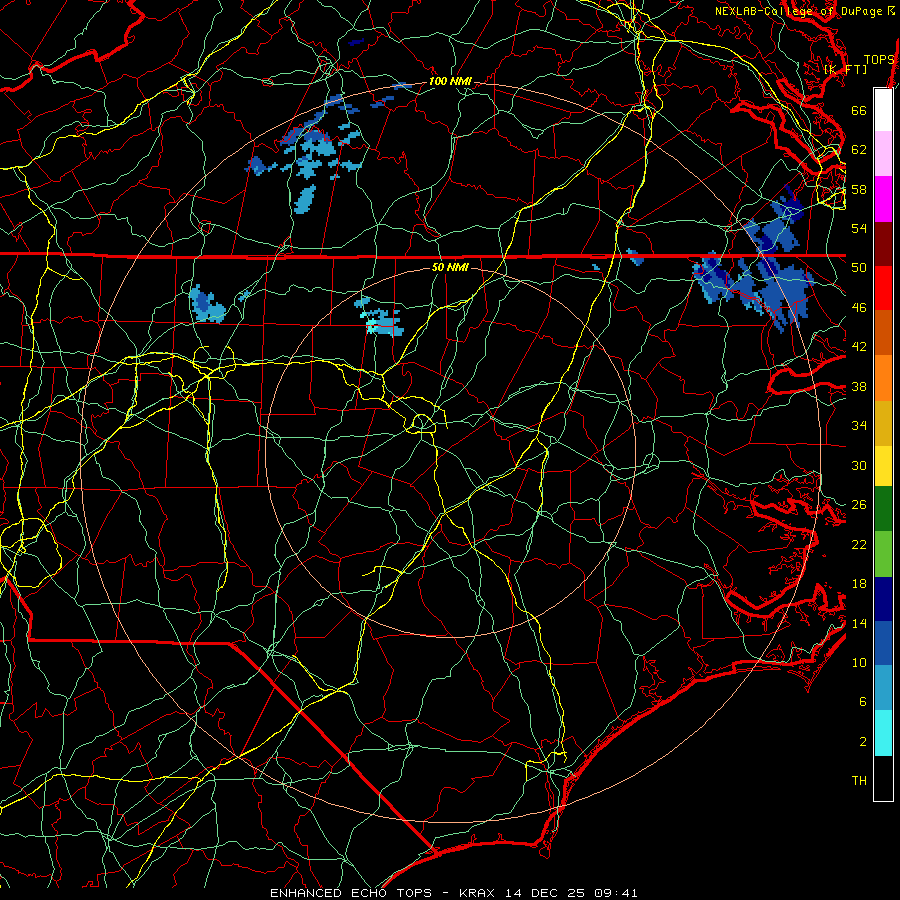Click the light green legend band
The image size is (900, 900).
[x=883, y=554]
